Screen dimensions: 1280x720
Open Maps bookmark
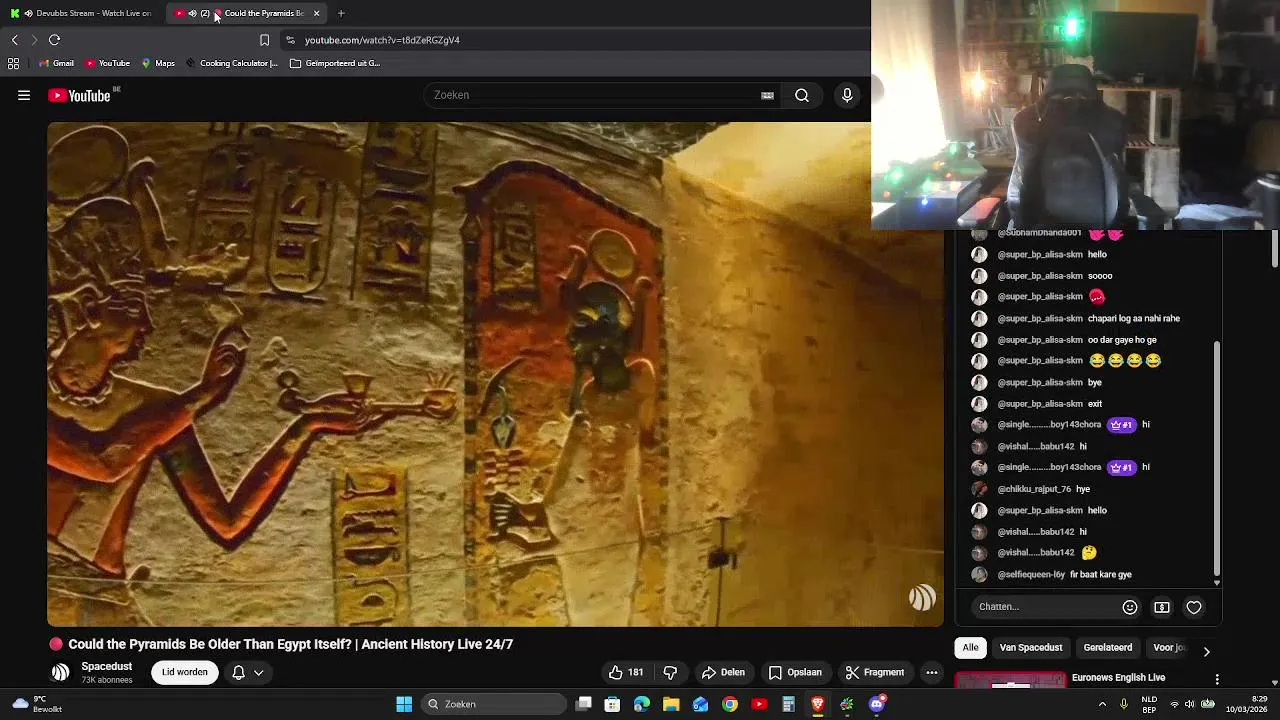pyautogui.click(x=158, y=63)
